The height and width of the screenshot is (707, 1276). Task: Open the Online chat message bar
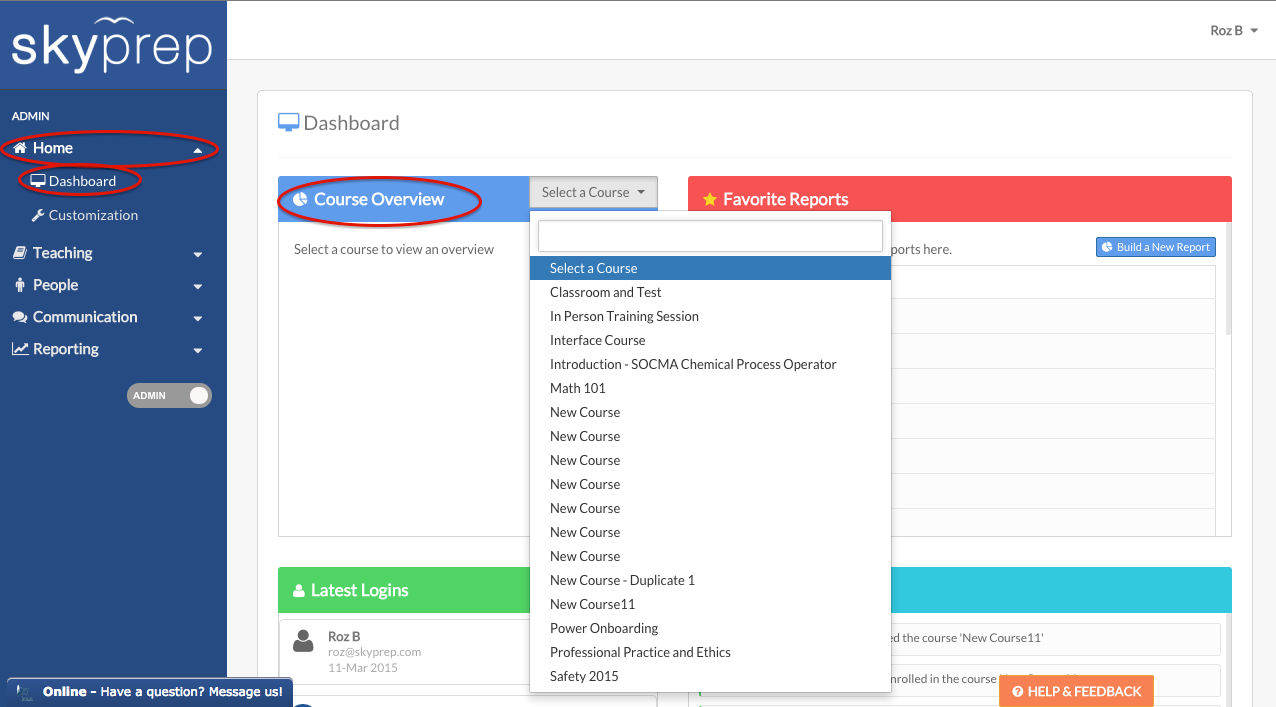point(150,691)
